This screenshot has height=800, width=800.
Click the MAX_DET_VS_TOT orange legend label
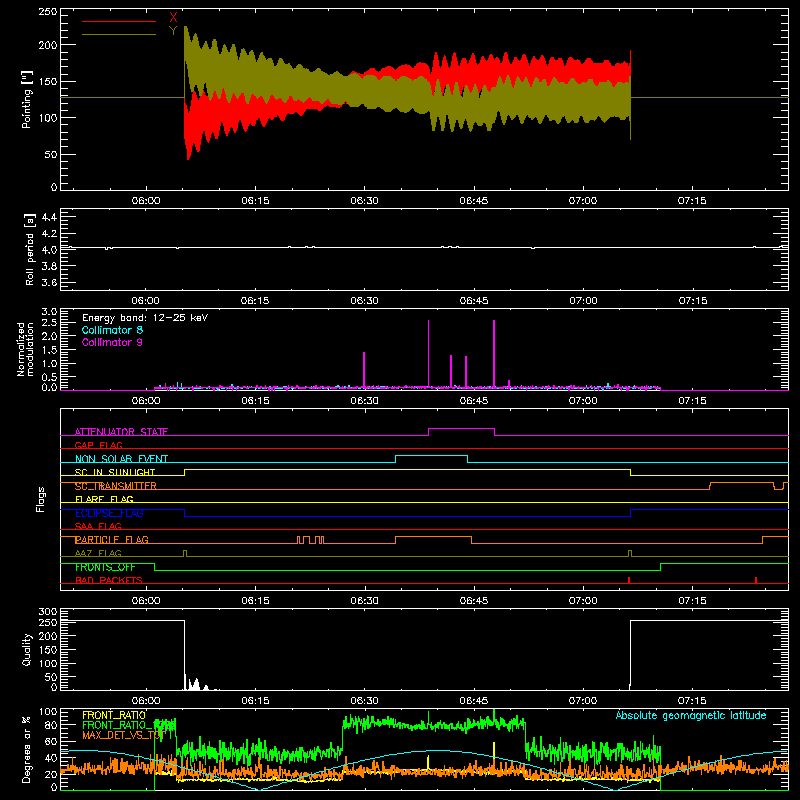tap(124, 735)
